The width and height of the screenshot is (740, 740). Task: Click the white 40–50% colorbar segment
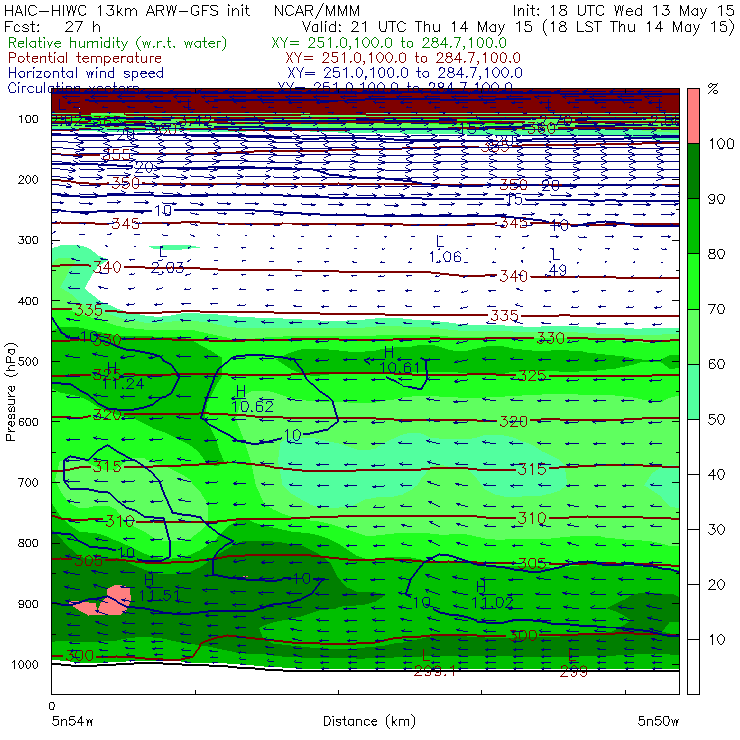[693, 447]
